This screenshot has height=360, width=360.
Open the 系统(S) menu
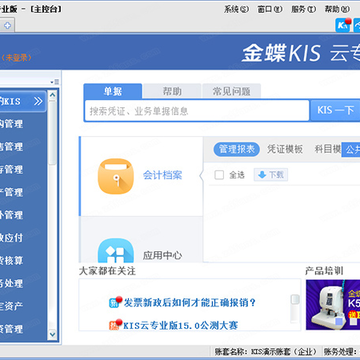click(236, 9)
